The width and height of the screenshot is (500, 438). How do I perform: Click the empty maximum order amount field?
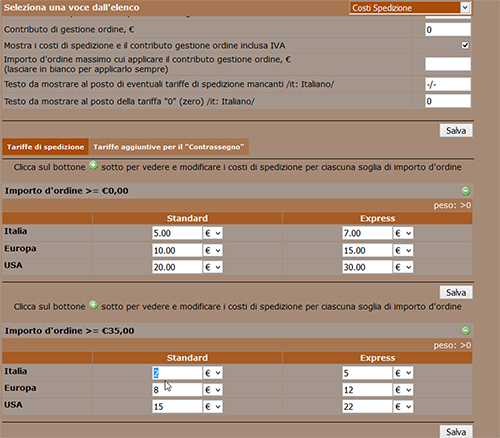click(448, 64)
